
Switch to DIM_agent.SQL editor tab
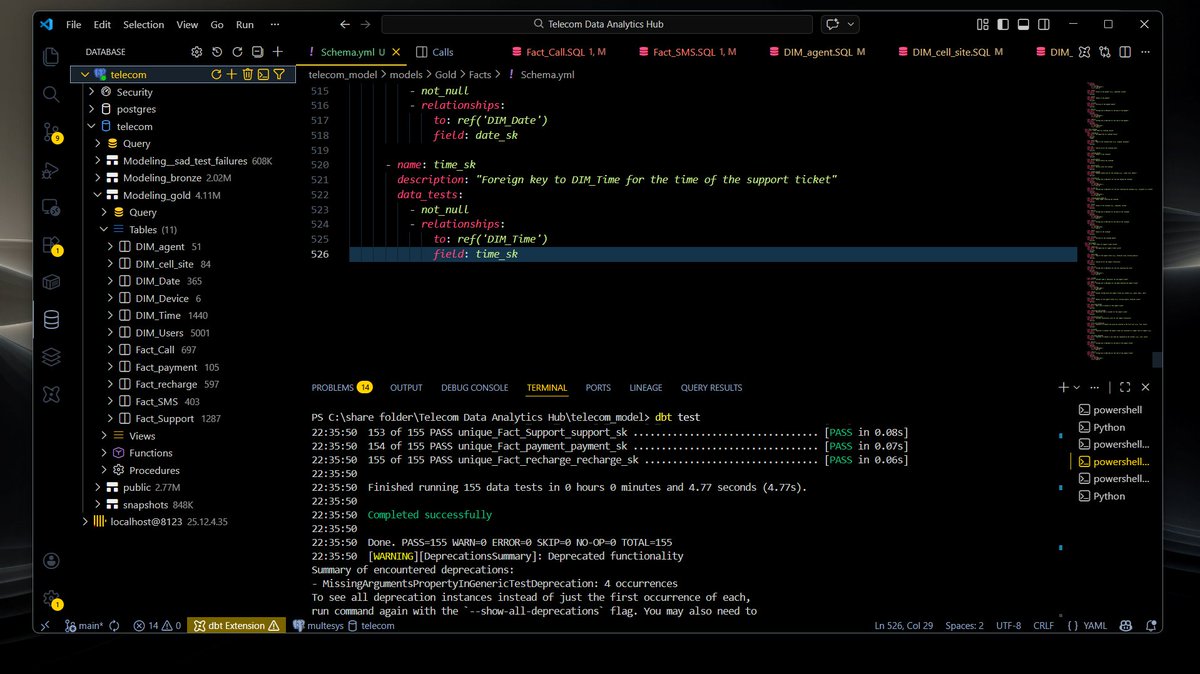[x=819, y=52]
